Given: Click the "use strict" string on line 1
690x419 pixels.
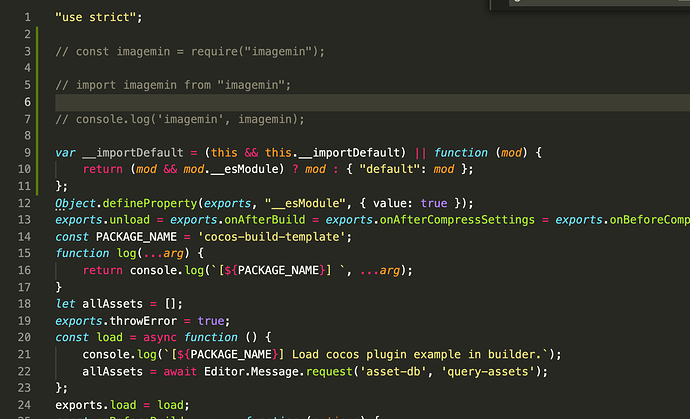Looking at the screenshot, I should [x=95, y=17].
